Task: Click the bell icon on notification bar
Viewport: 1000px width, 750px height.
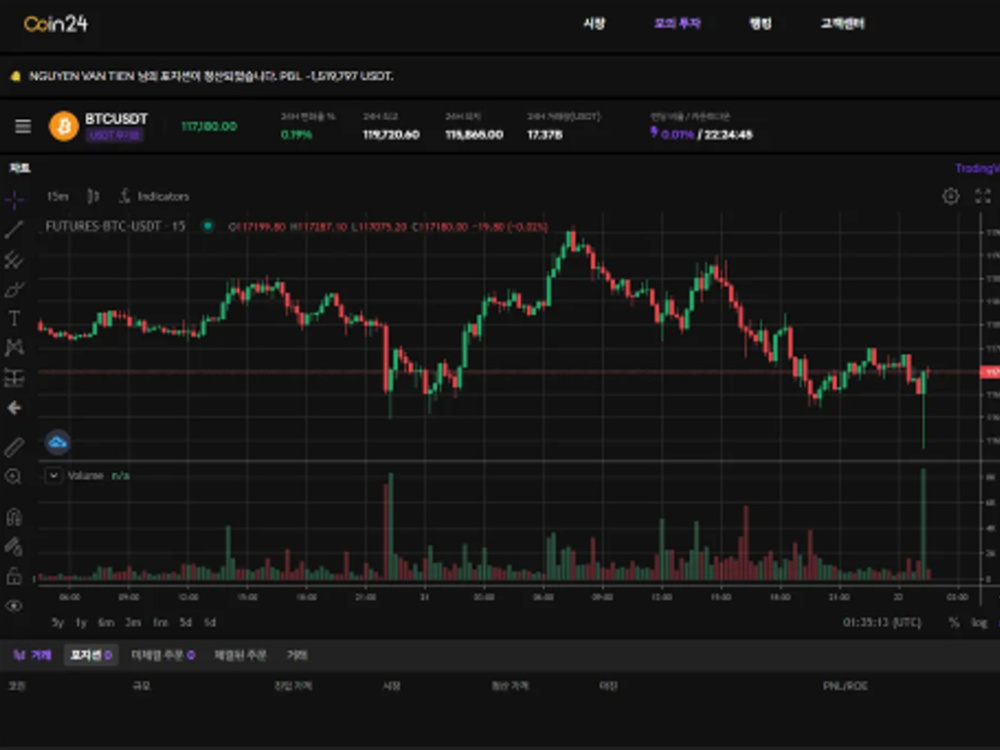Action: (15, 77)
